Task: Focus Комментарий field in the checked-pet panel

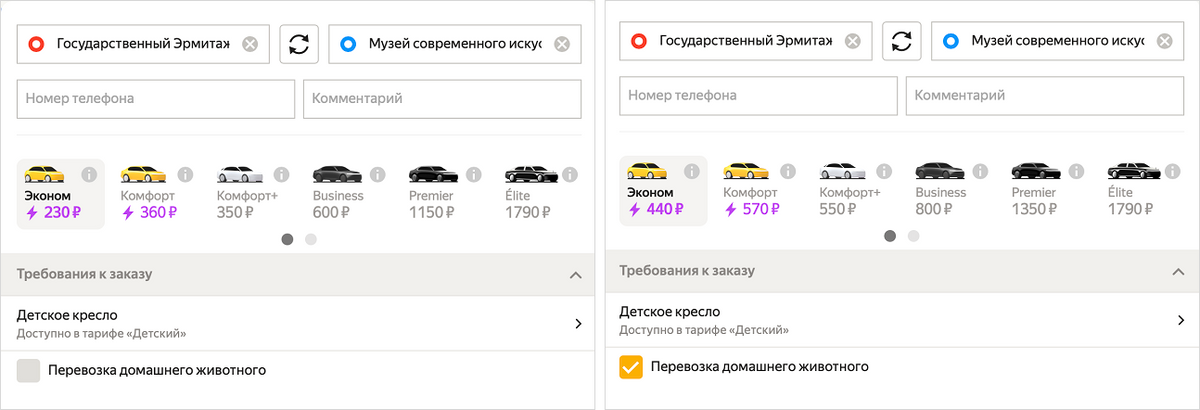Action: pyautogui.click(x=1044, y=96)
